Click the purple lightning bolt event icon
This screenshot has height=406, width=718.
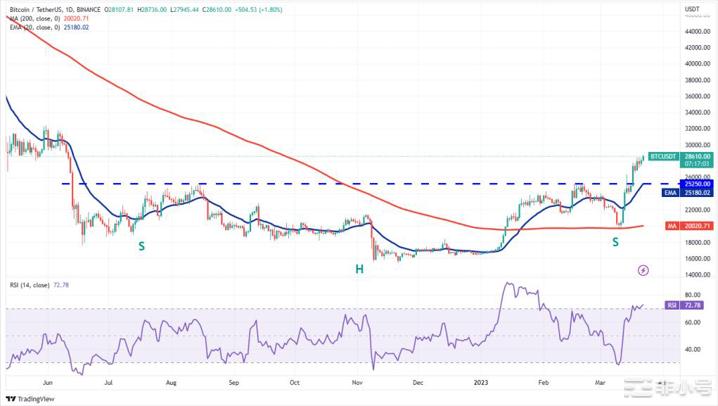(x=642, y=269)
